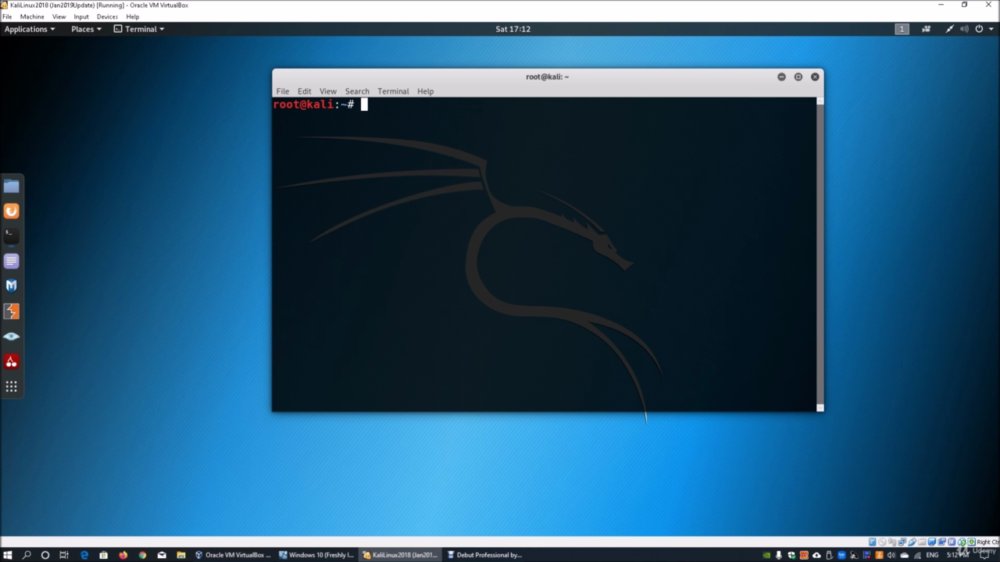Open the system menu arrow in Kali panel
The height and width of the screenshot is (562, 1000).
tap(991, 29)
